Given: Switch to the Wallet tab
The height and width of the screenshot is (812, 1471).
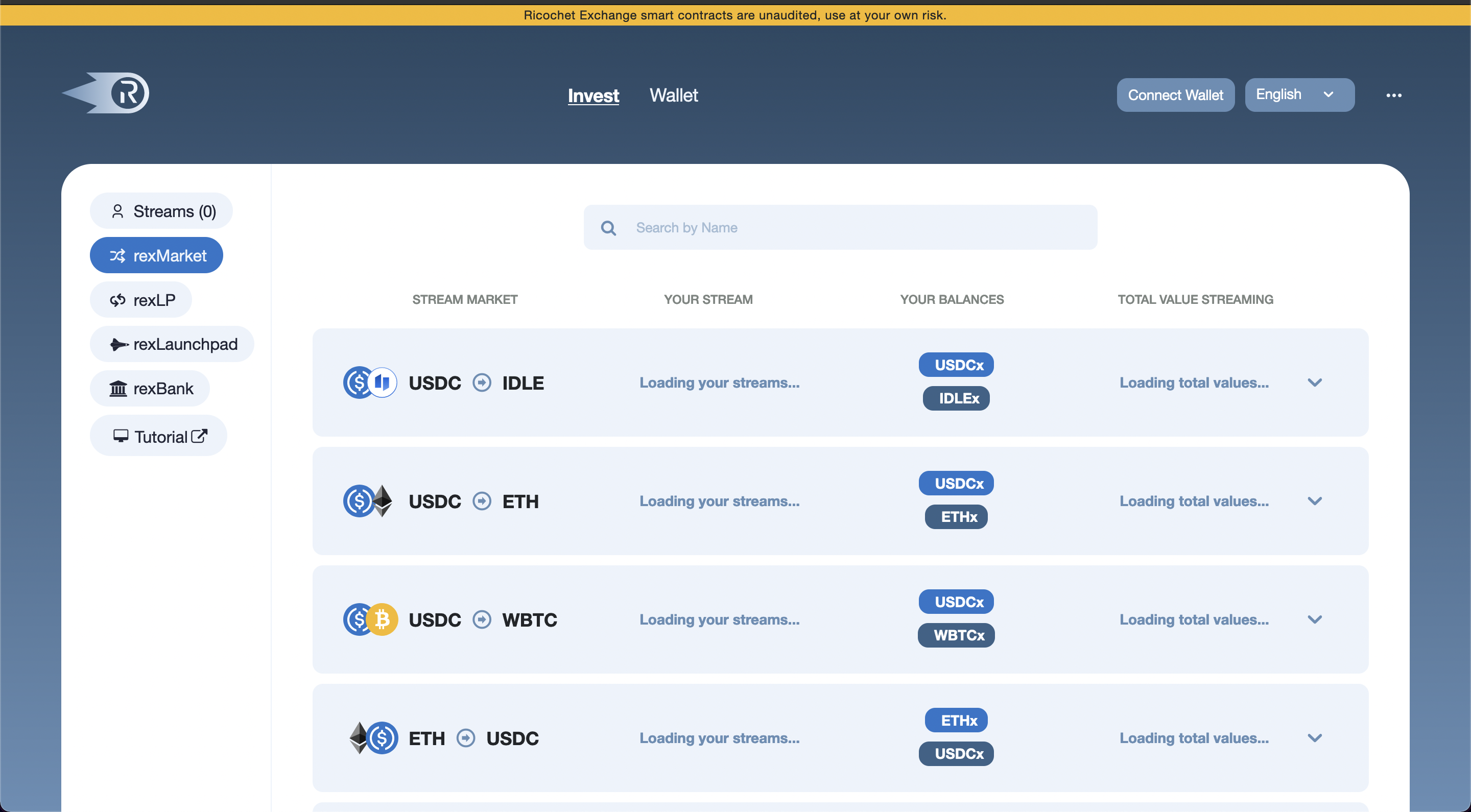Looking at the screenshot, I should (x=674, y=95).
